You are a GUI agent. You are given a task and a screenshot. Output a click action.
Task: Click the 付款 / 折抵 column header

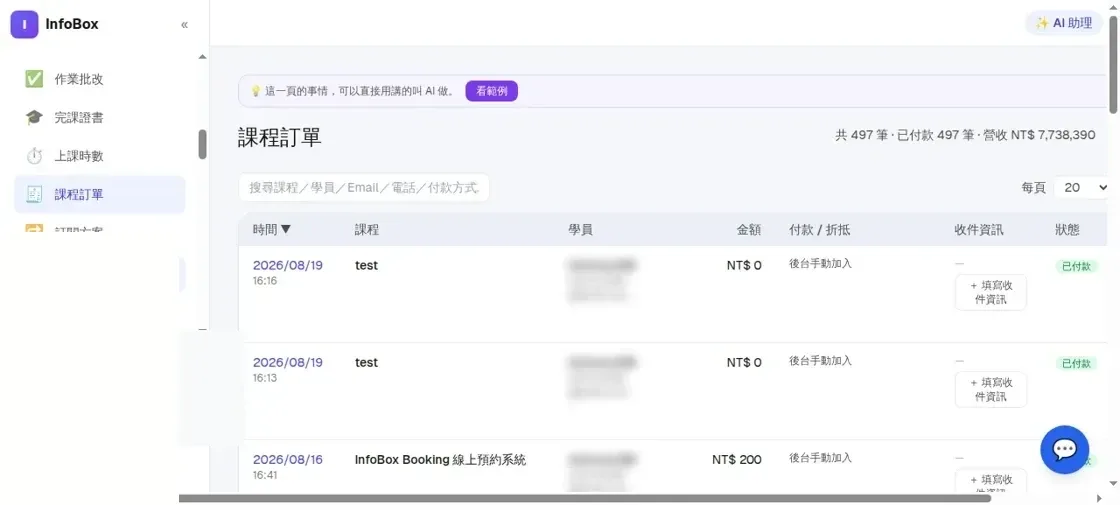(819, 230)
